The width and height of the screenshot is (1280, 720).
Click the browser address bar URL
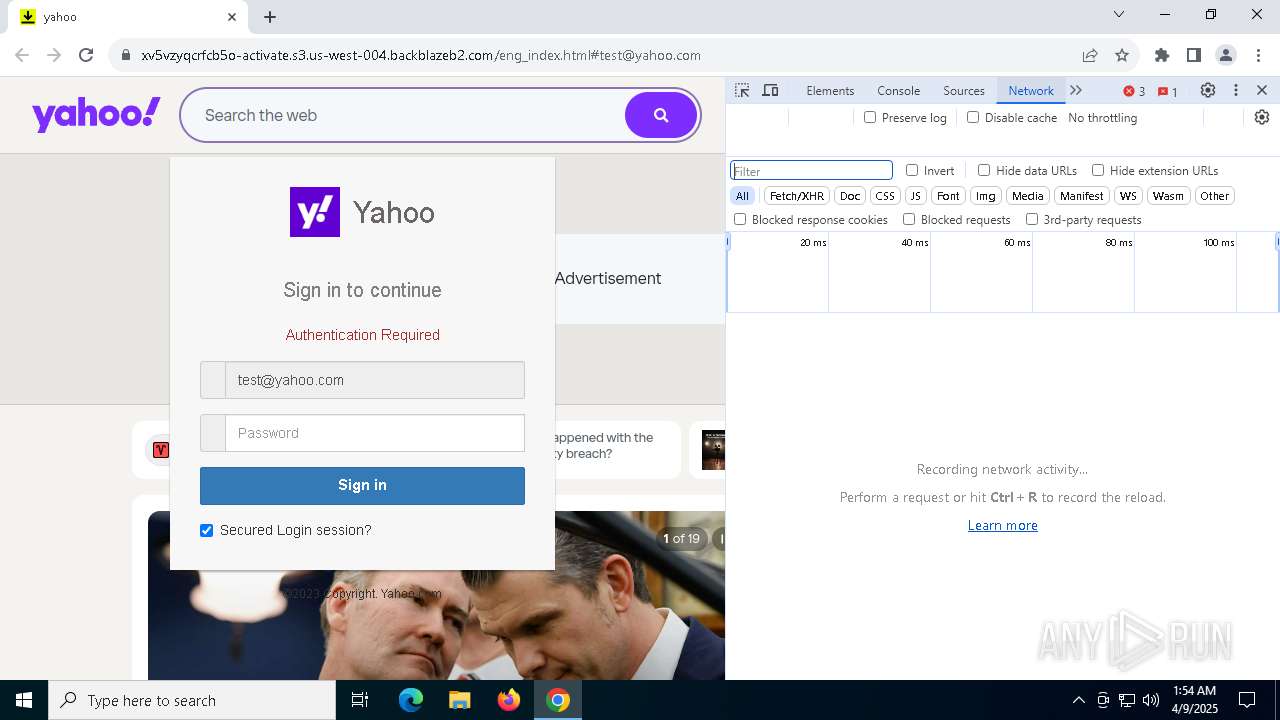coord(420,55)
